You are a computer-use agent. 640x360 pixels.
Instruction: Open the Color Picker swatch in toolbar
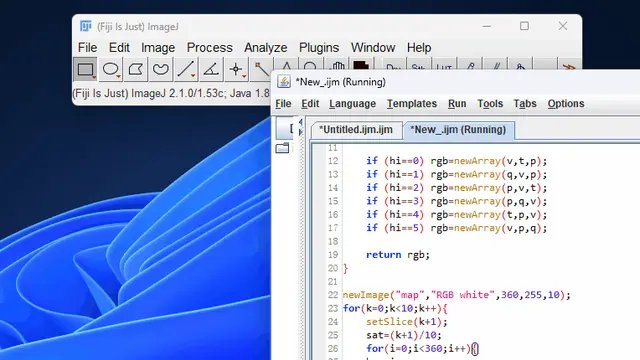[361, 64]
